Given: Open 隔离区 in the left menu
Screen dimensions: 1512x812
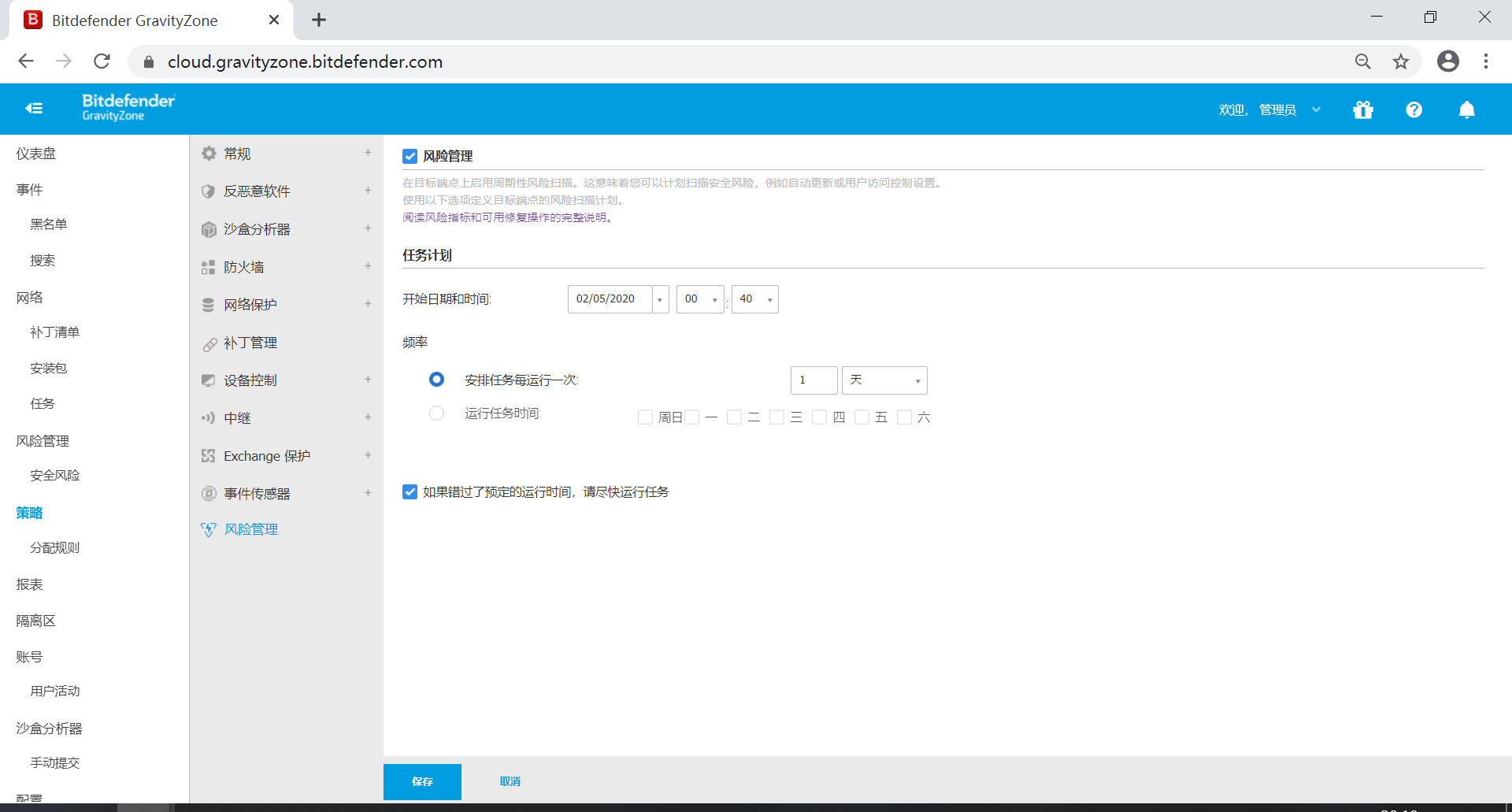Looking at the screenshot, I should 36,621.
